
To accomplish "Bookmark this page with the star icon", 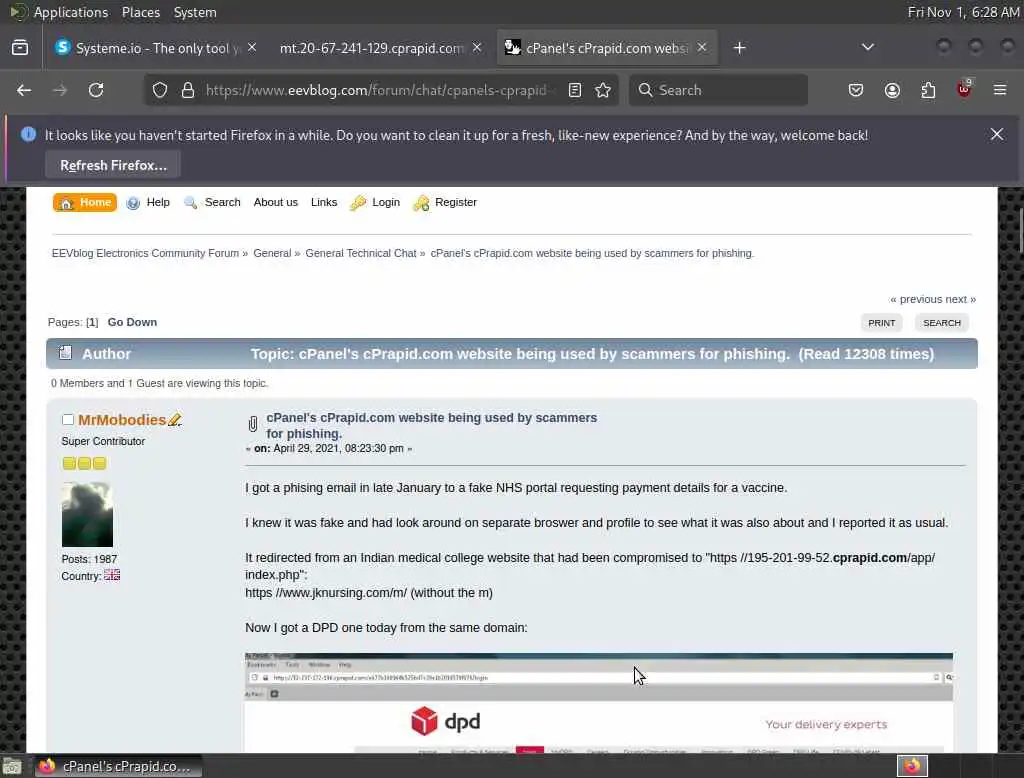I will coord(603,90).
